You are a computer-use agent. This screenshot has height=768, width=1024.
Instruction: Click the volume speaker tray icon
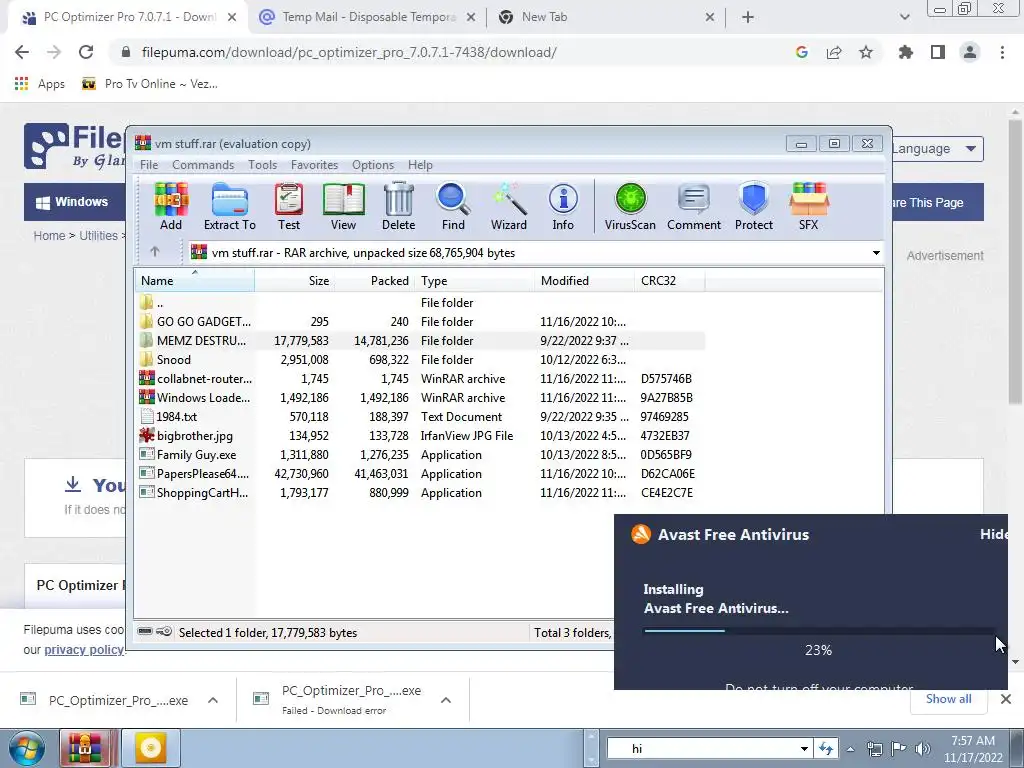pos(923,749)
